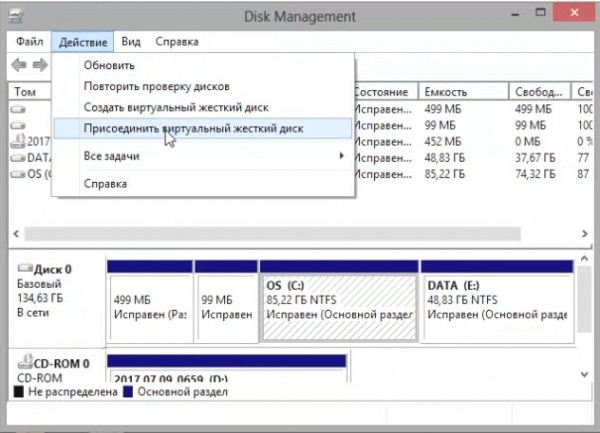Click the 48,83 ГБ capacity cell
Viewport: 600px width, 433px height.
click(x=445, y=158)
